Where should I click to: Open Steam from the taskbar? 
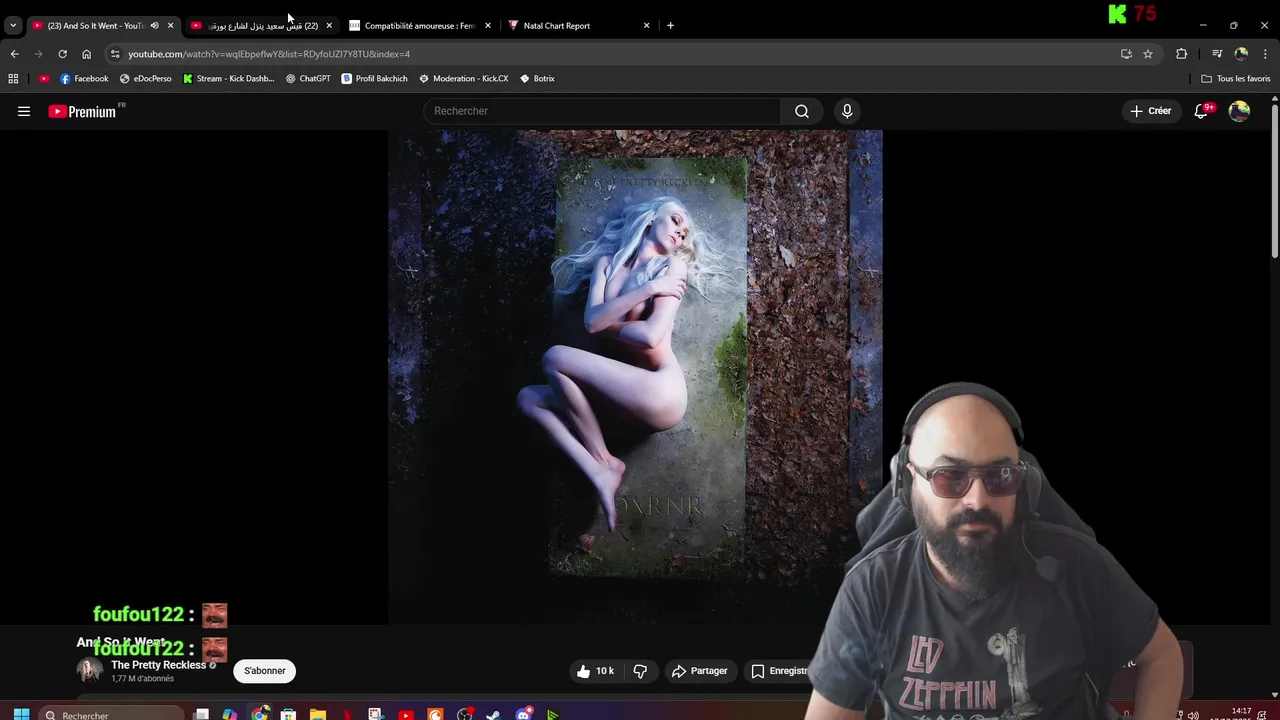tap(493, 714)
